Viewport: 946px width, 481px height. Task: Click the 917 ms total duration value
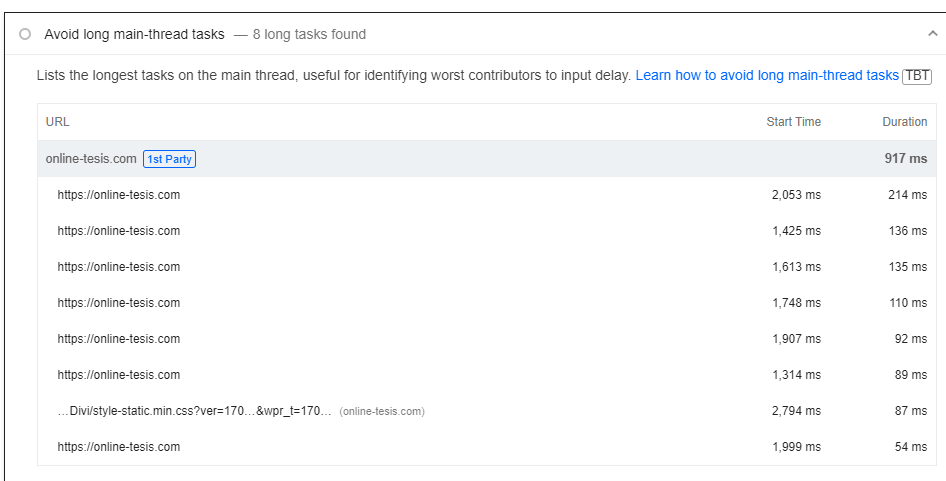click(x=906, y=159)
